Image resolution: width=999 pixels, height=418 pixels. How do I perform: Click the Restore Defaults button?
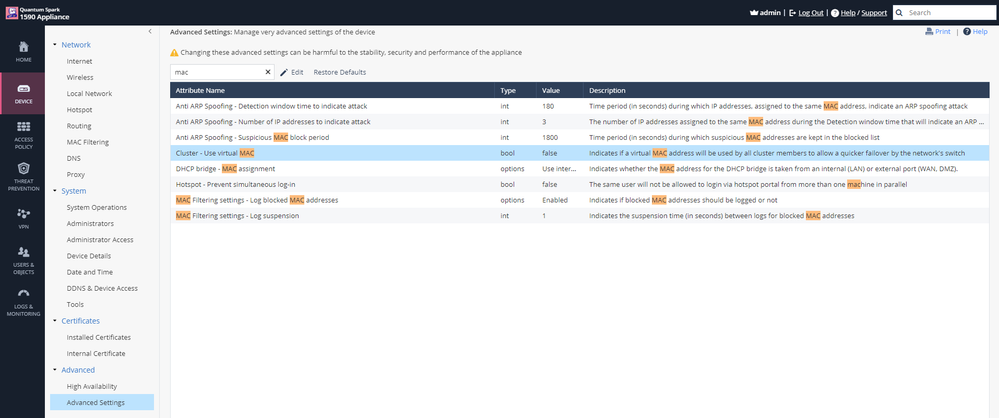[x=340, y=73]
